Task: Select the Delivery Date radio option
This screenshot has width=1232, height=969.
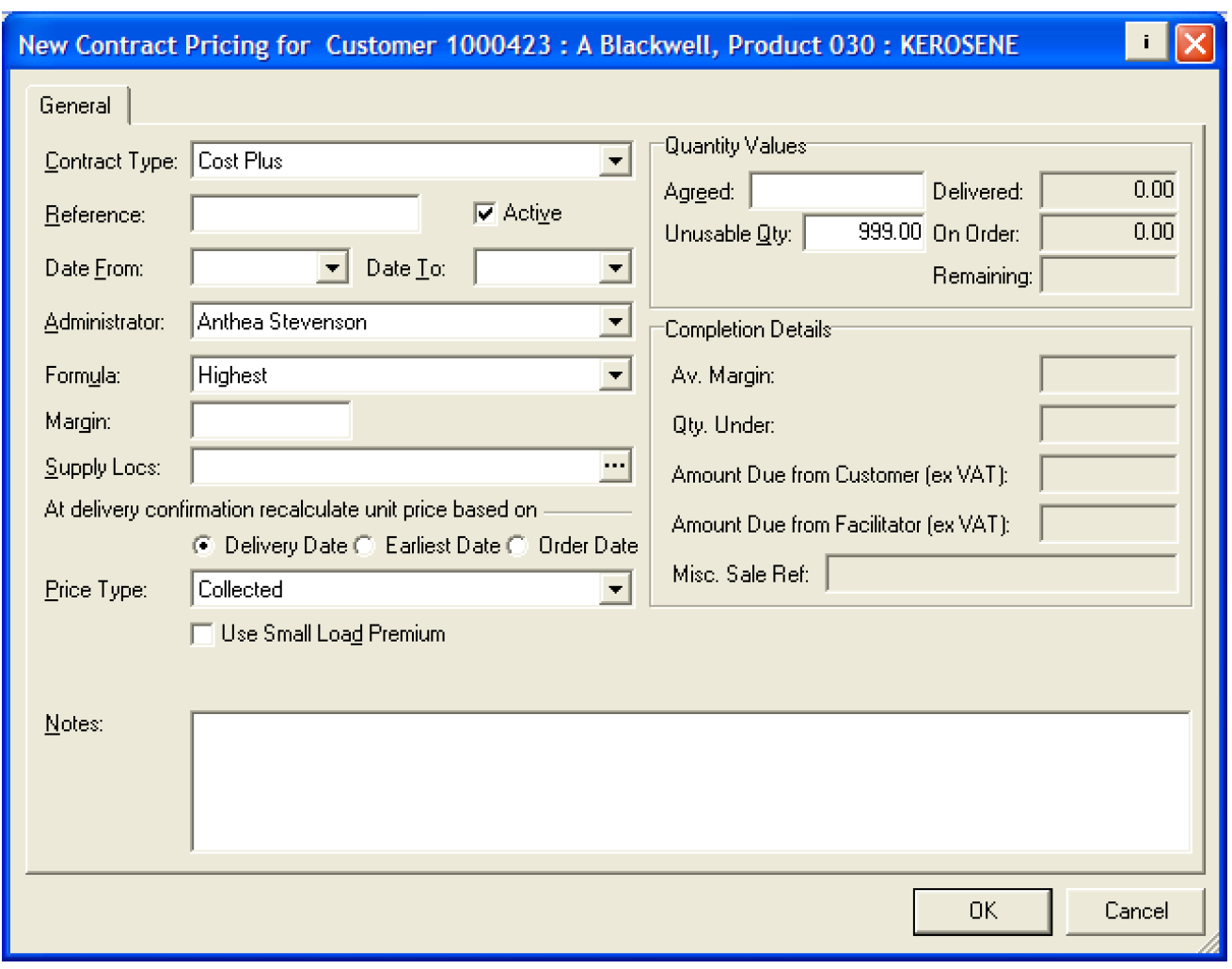Action: [x=202, y=546]
